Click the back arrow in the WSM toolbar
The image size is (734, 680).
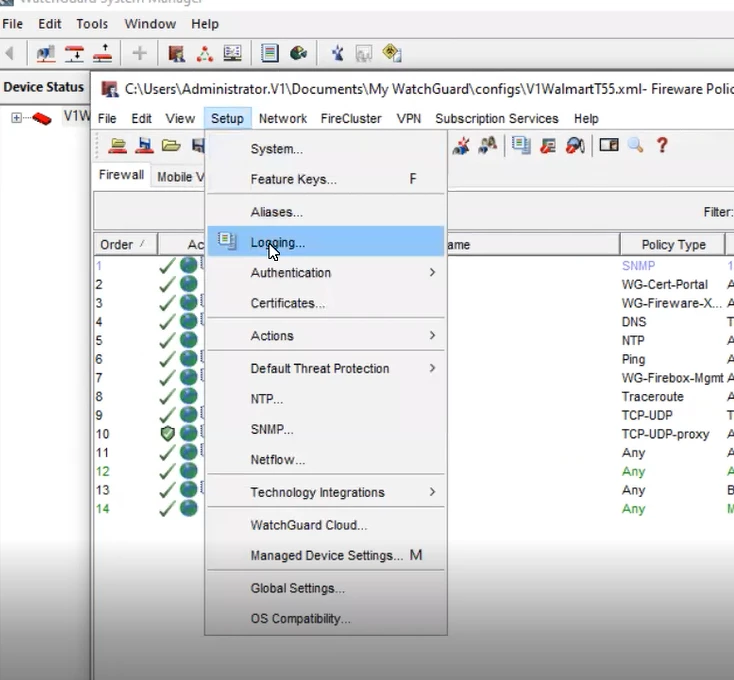click(9, 53)
